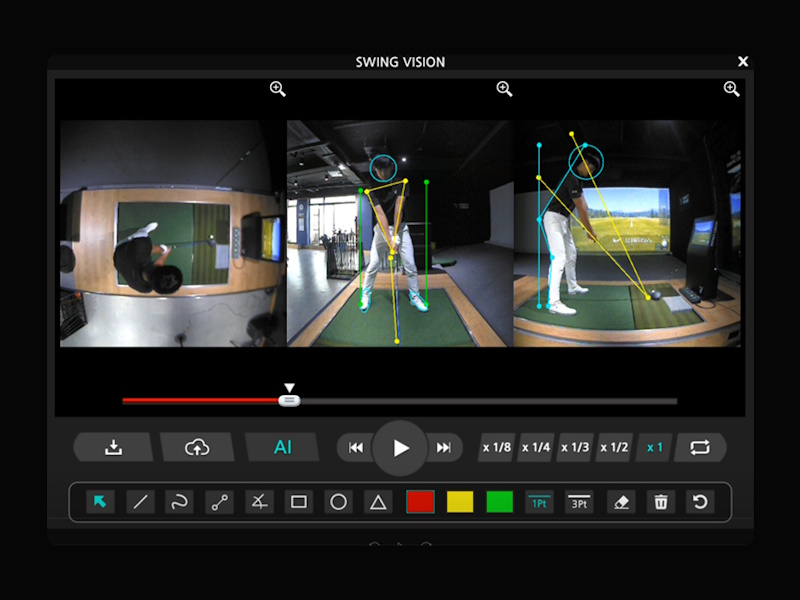Click the unplayed gray timeline portion

tap(489, 401)
